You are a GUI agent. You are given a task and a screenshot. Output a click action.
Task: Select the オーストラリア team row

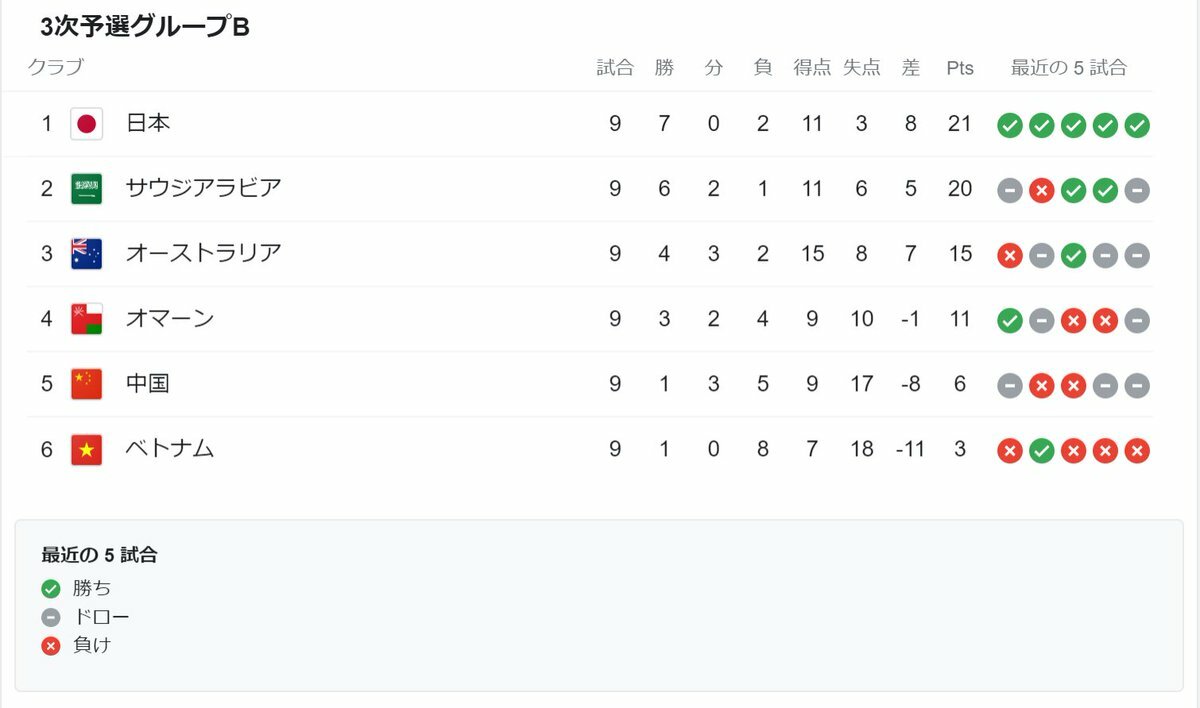(590, 254)
